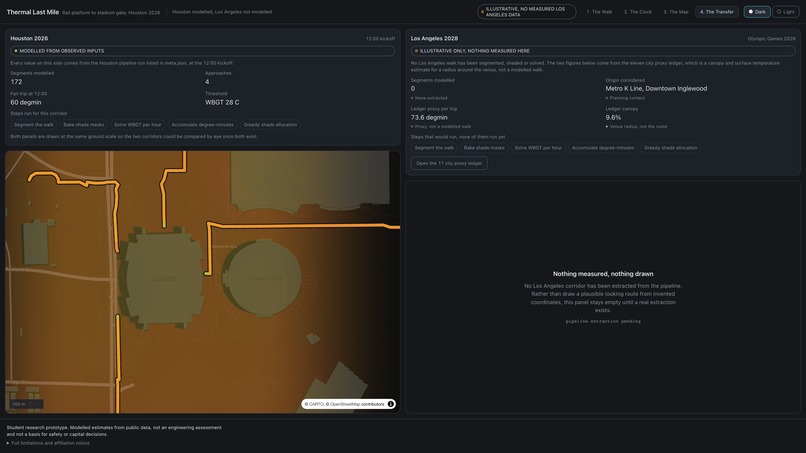
Task: Select tab 4. The Transfer
Action: pyautogui.click(x=717, y=12)
